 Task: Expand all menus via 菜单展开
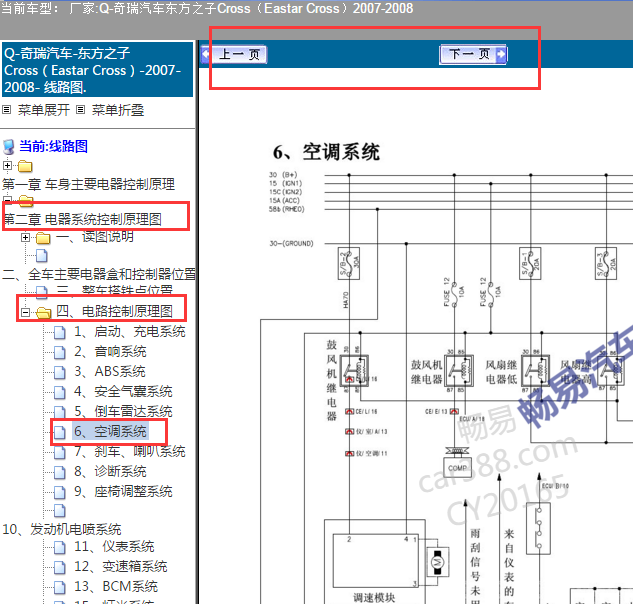pos(44,110)
